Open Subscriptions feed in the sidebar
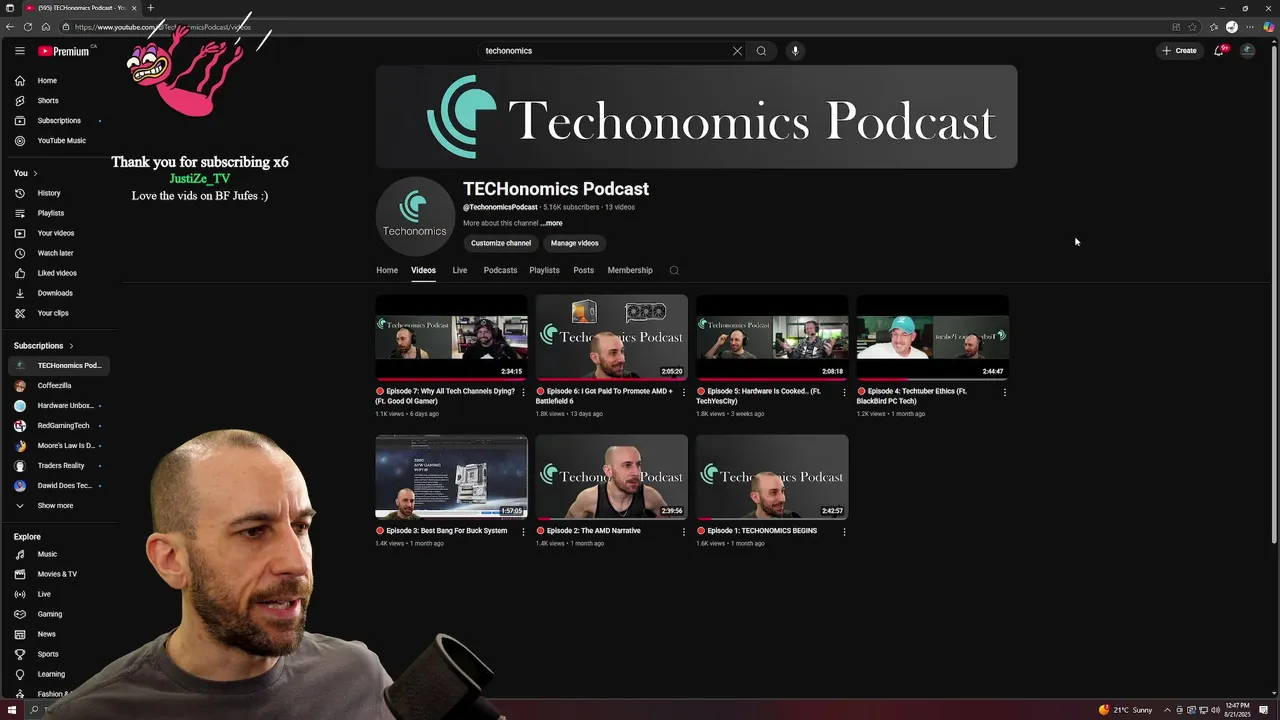The width and height of the screenshot is (1280, 720). 60,121
